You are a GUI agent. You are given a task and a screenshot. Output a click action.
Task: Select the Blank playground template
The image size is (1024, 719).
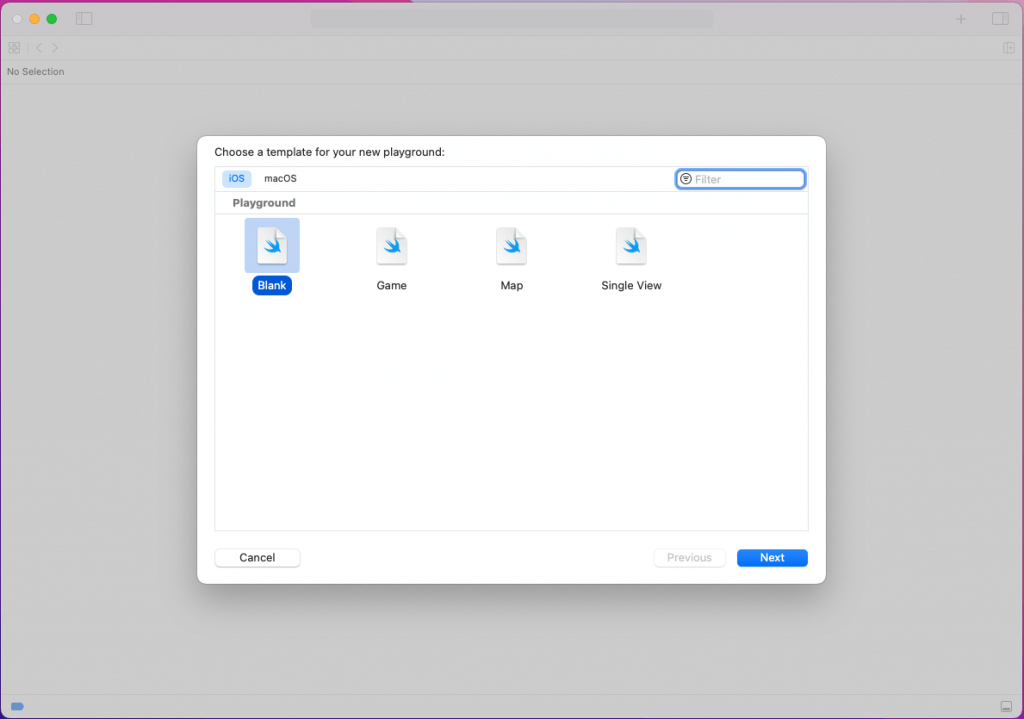click(271, 245)
